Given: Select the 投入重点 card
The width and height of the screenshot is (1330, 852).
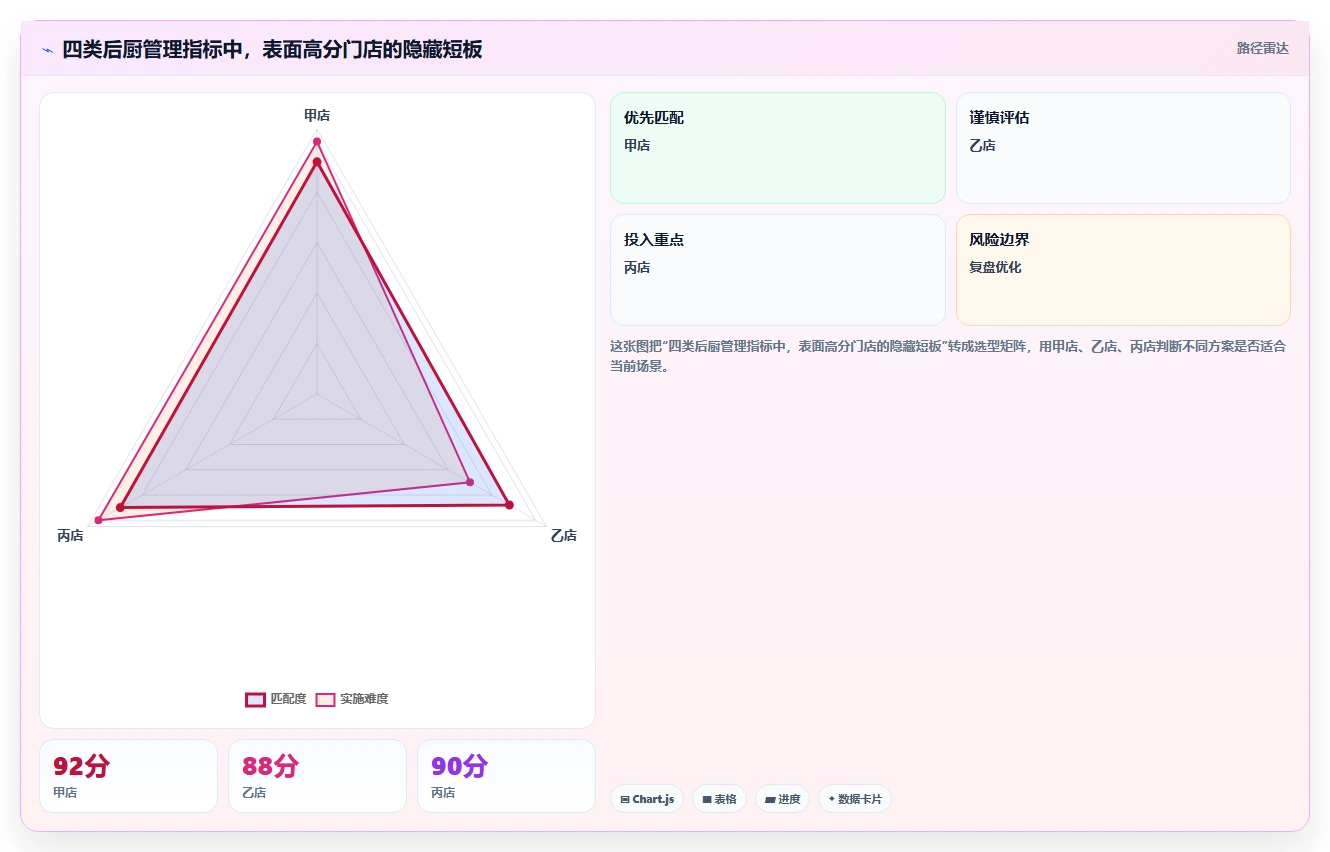Looking at the screenshot, I should coord(778,270).
